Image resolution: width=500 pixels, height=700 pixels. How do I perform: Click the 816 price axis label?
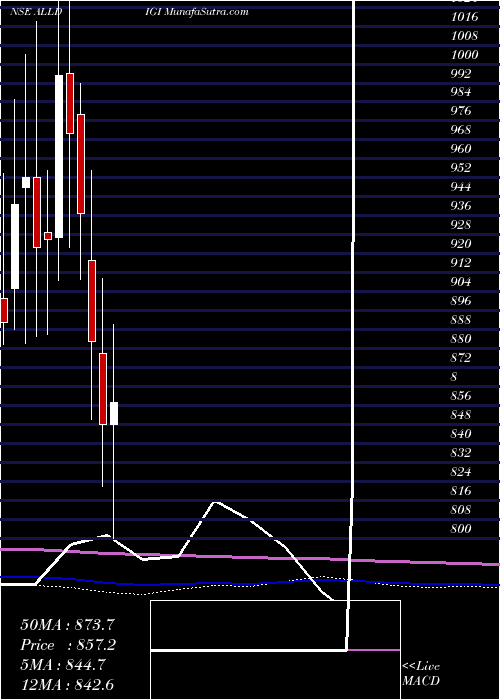tap(461, 491)
